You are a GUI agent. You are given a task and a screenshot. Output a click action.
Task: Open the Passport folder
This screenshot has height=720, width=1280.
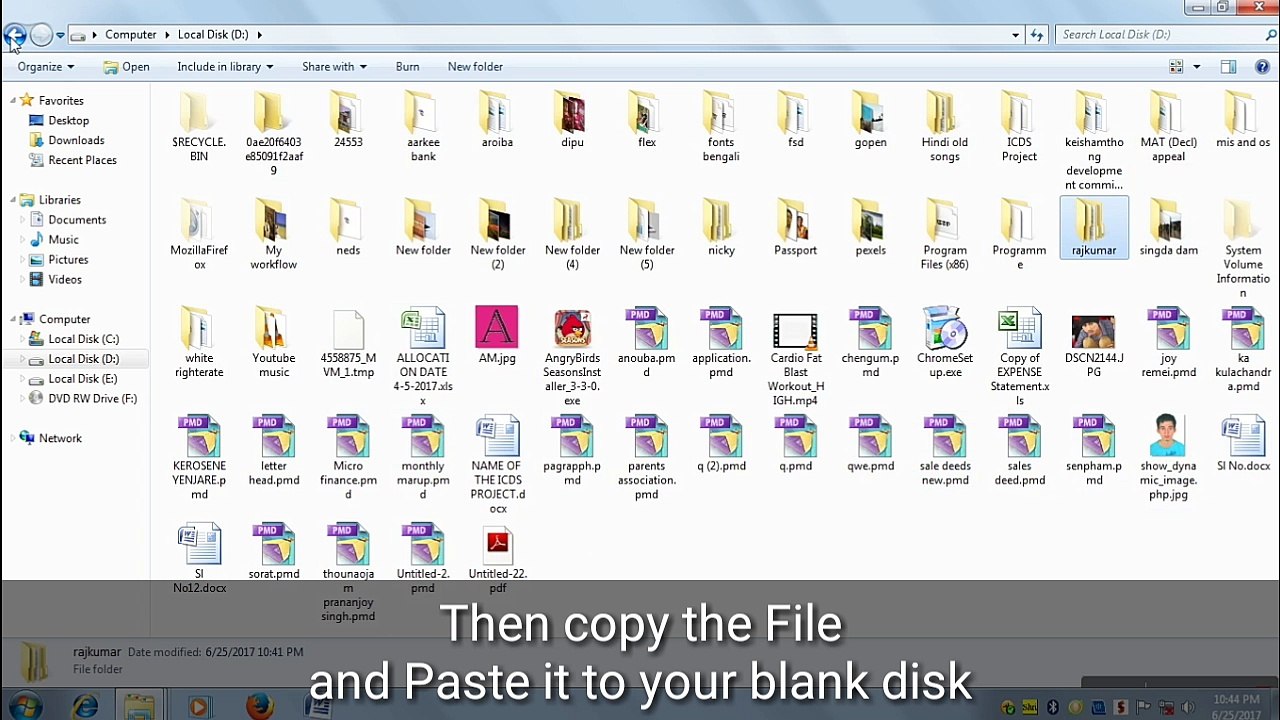(x=795, y=228)
